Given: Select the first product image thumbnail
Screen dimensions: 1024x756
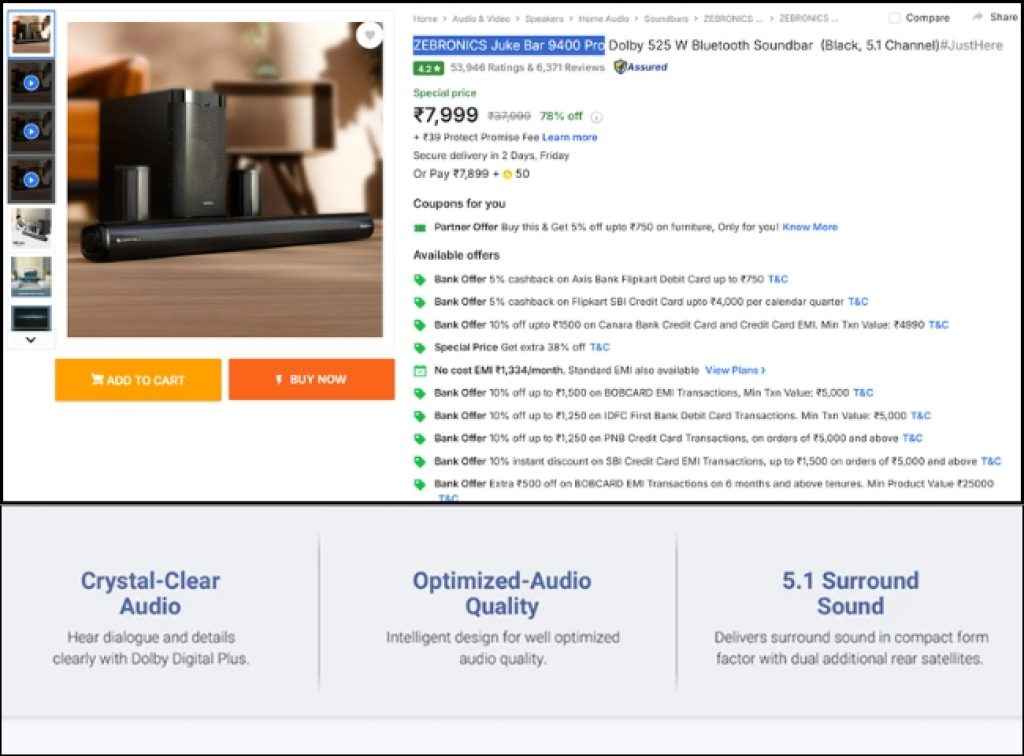Looking at the screenshot, I should (31, 35).
